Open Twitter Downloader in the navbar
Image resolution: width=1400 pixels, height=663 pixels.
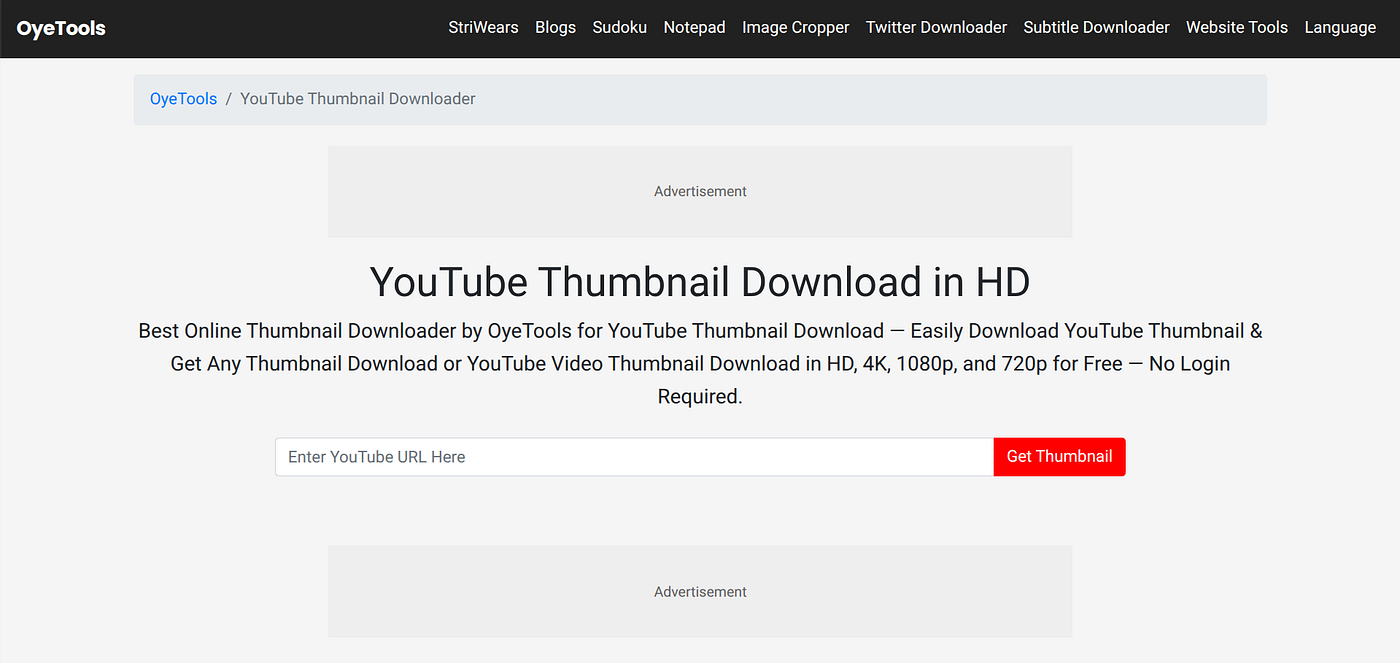click(x=936, y=28)
